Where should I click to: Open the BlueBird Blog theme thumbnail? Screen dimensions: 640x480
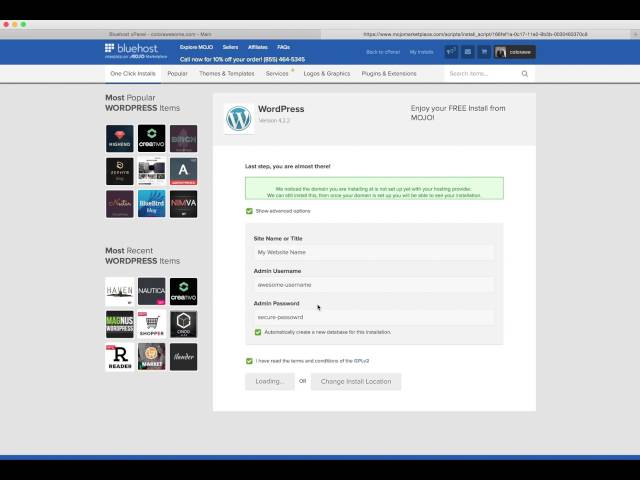[151, 204]
